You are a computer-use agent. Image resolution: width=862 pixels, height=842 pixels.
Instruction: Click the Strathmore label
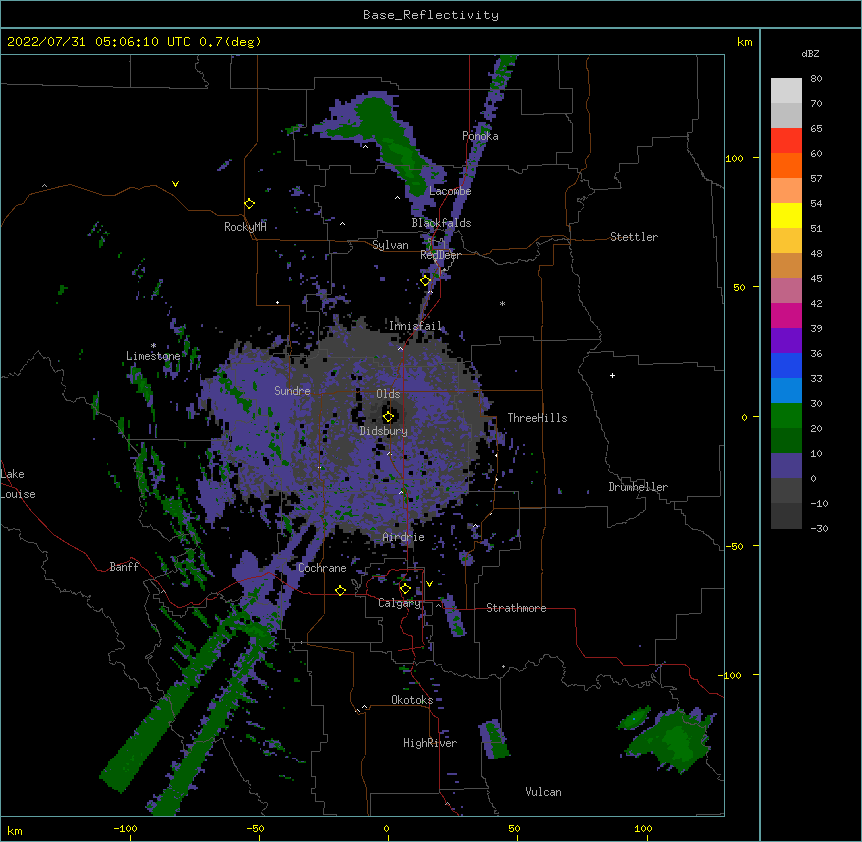coord(516,608)
